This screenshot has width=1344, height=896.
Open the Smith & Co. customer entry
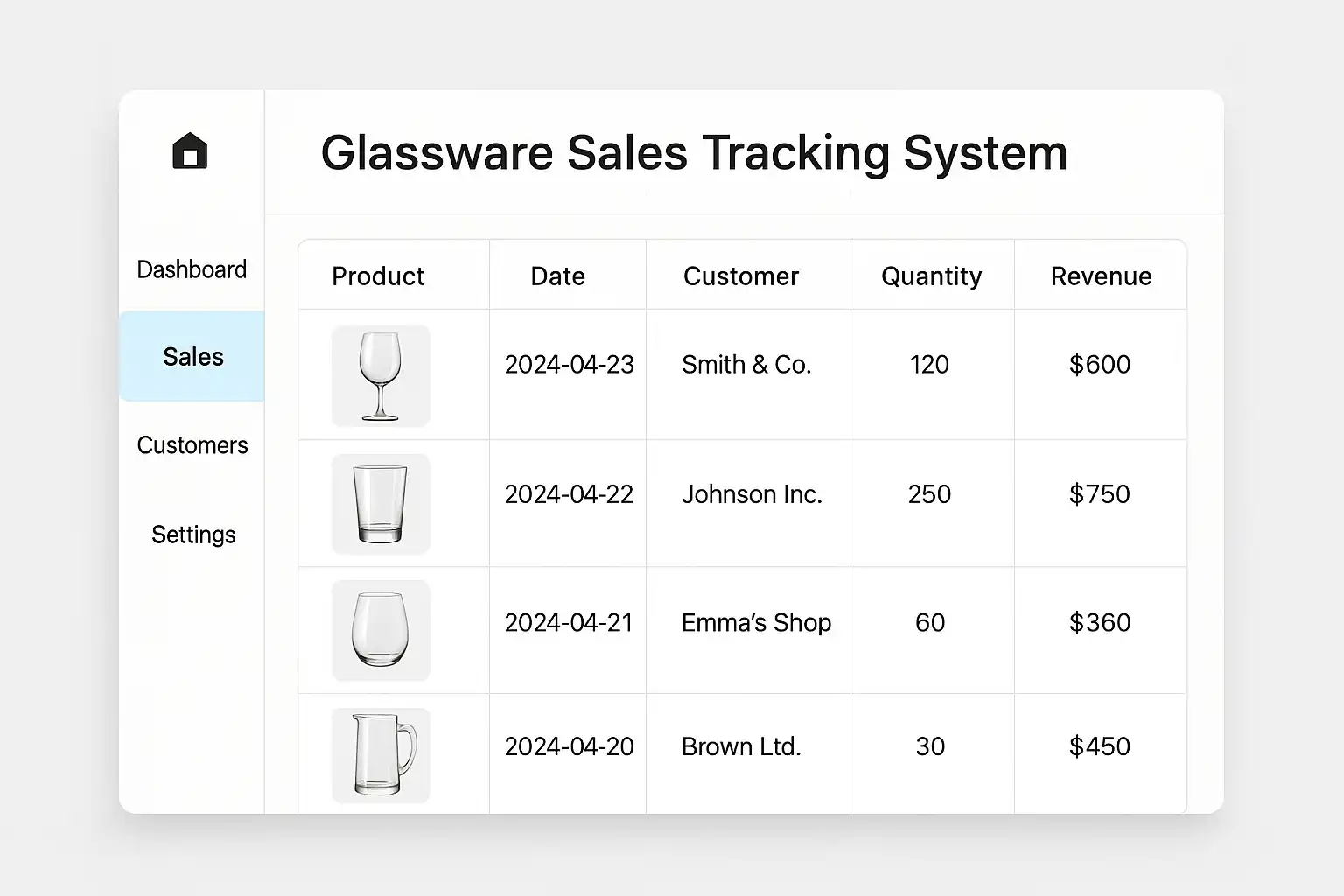coord(746,365)
